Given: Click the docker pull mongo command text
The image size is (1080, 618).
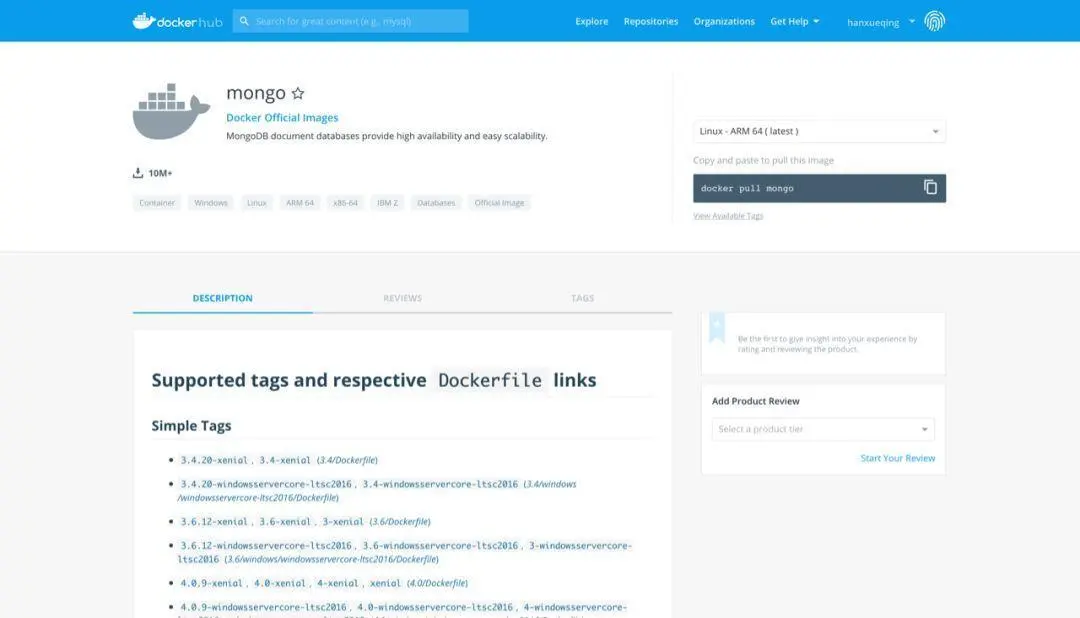Looking at the screenshot, I should coord(747,188).
